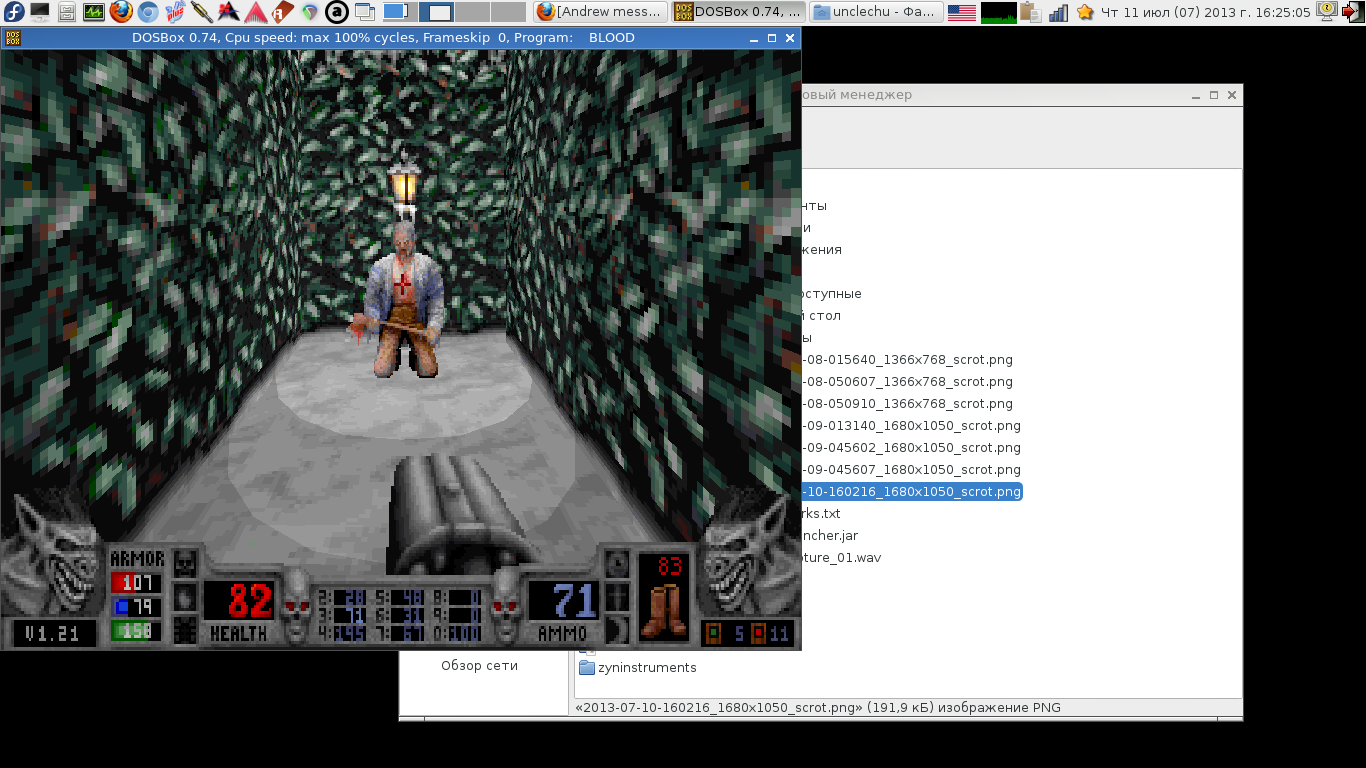Click the yellow star tray icon
The height and width of the screenshot is (768, 1366).
(1085, 12)
